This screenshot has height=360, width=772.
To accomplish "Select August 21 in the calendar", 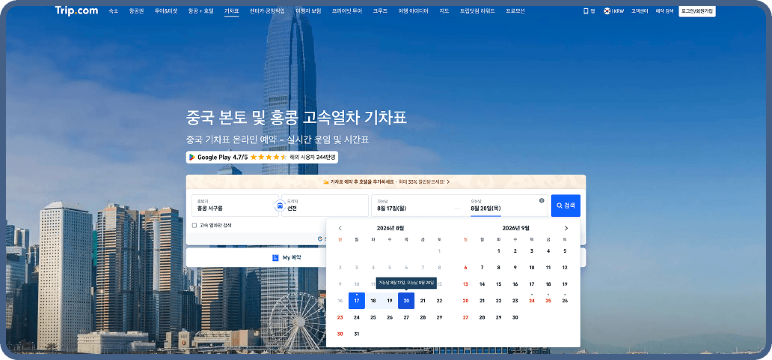I will click(x=422, y=300).
